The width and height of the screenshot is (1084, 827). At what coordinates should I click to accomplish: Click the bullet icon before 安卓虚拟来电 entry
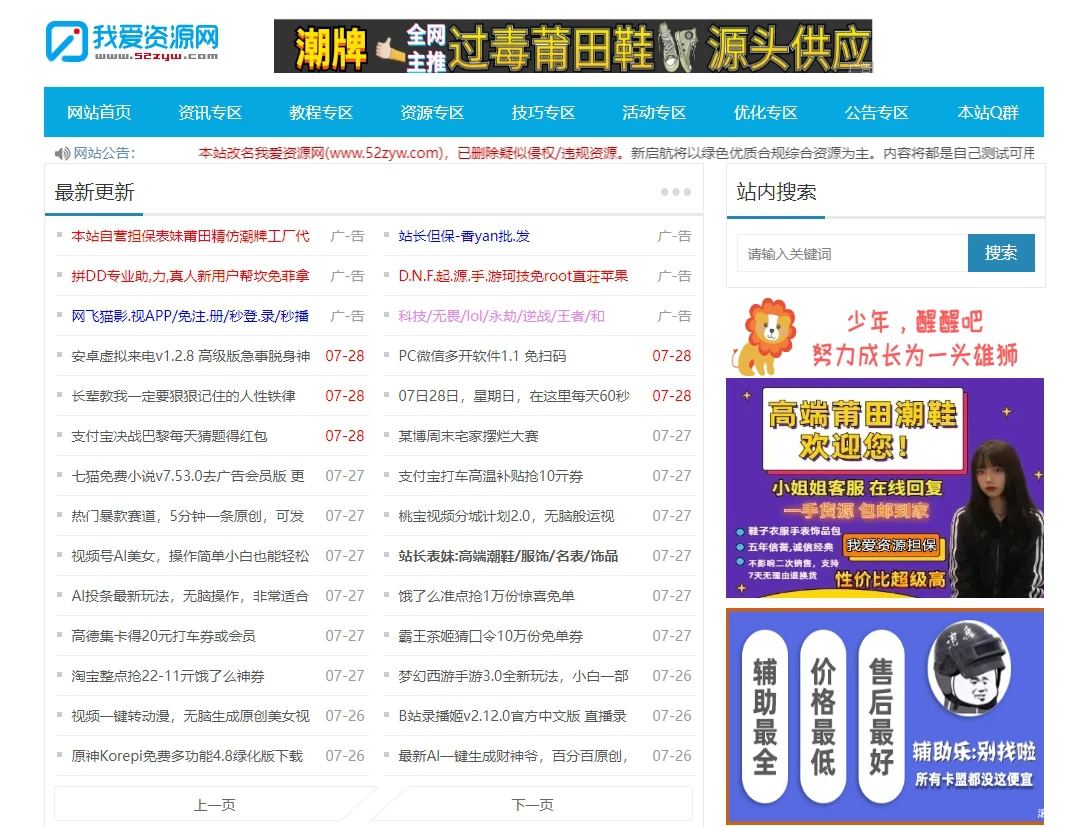pyautogui.click(x=60, y=356)
